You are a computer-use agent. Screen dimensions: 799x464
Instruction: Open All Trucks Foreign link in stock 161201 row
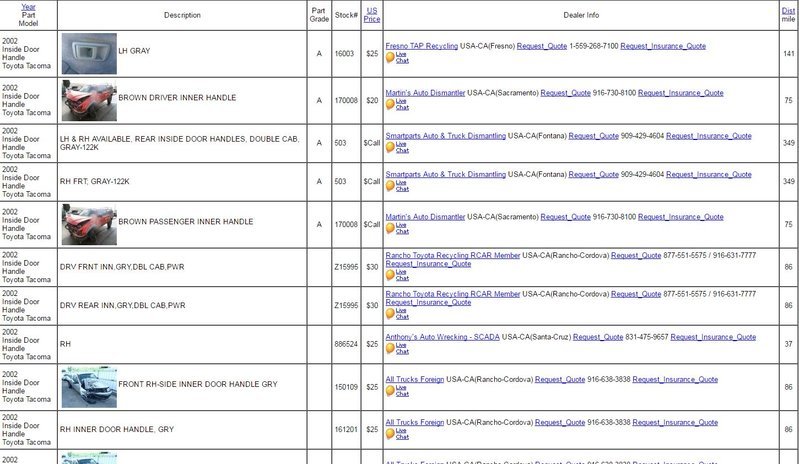click(x=415, y=422)
